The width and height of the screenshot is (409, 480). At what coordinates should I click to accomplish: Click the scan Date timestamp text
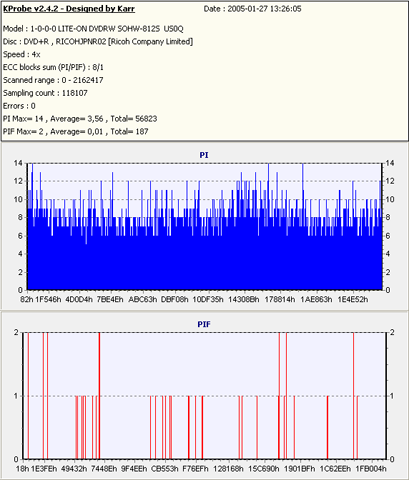point(252,9)
